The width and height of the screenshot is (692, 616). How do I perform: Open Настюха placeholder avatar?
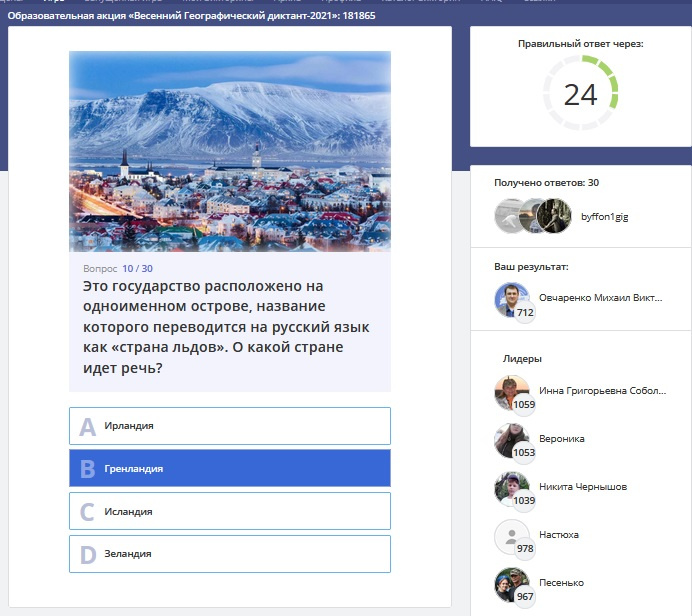coord(511,537)
